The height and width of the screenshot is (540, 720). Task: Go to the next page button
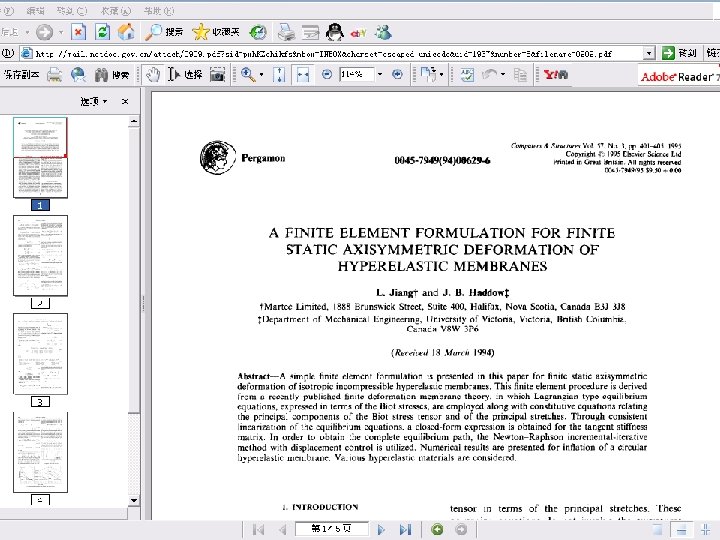click(381, 529)
